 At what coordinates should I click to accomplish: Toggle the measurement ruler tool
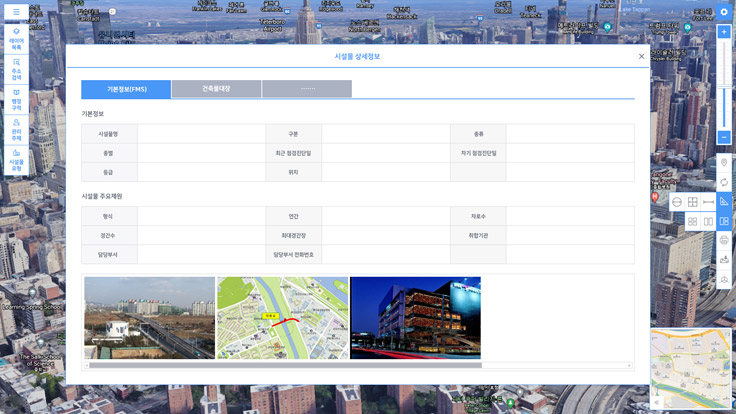click(x=724, y=202)
